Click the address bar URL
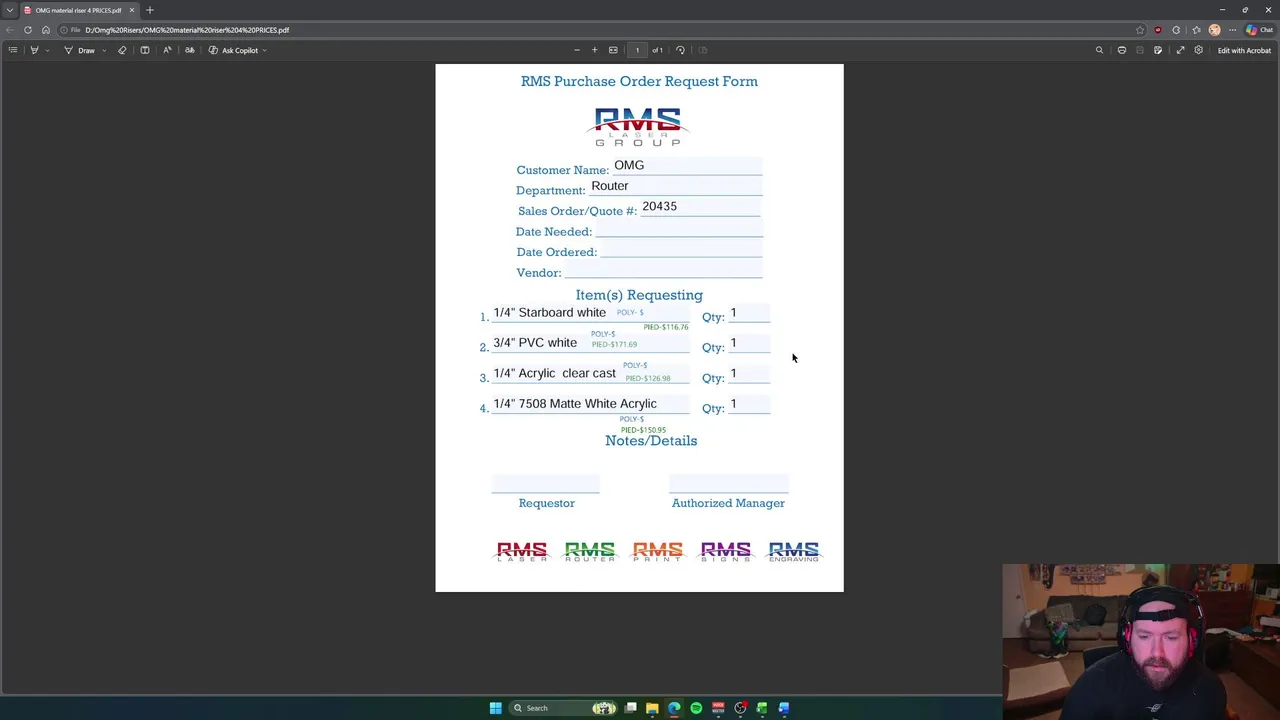Viewport: 1280px width, 720px height. coord(187,30)
